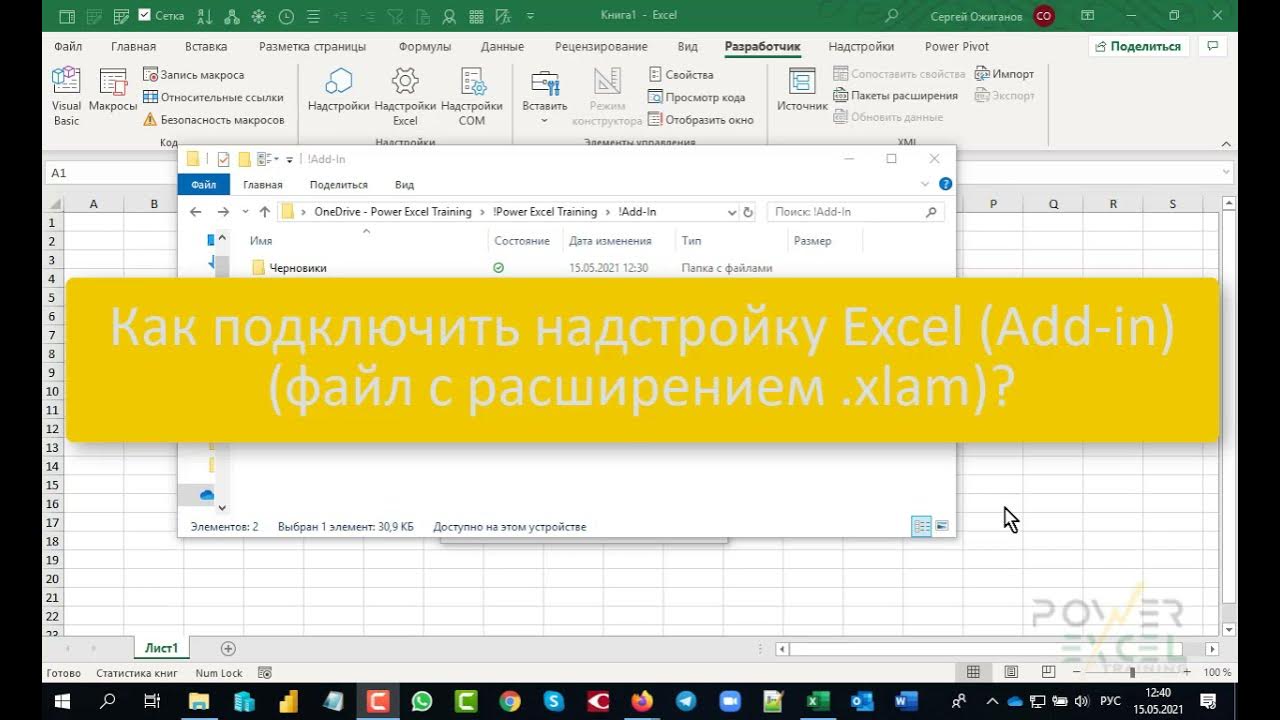
Task: Select the Лист1 sheet tab
Action: [x=161, y=648]
